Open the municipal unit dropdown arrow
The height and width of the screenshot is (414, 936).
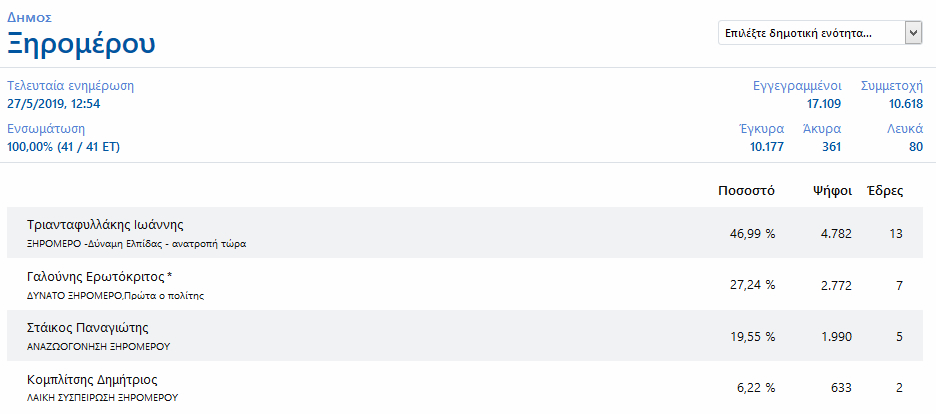pyautogui.click(x=913, y=33)
